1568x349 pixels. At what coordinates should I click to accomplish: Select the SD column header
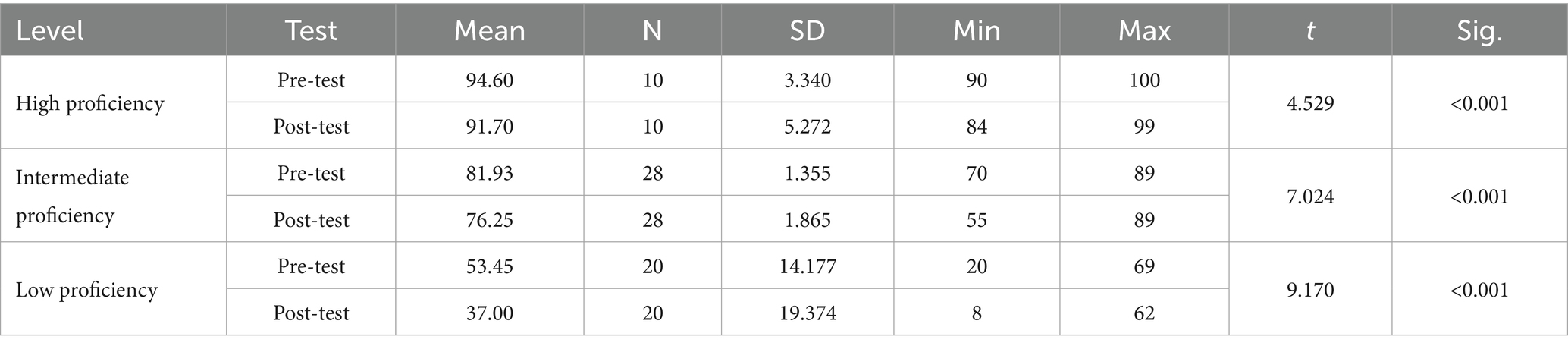807,30
